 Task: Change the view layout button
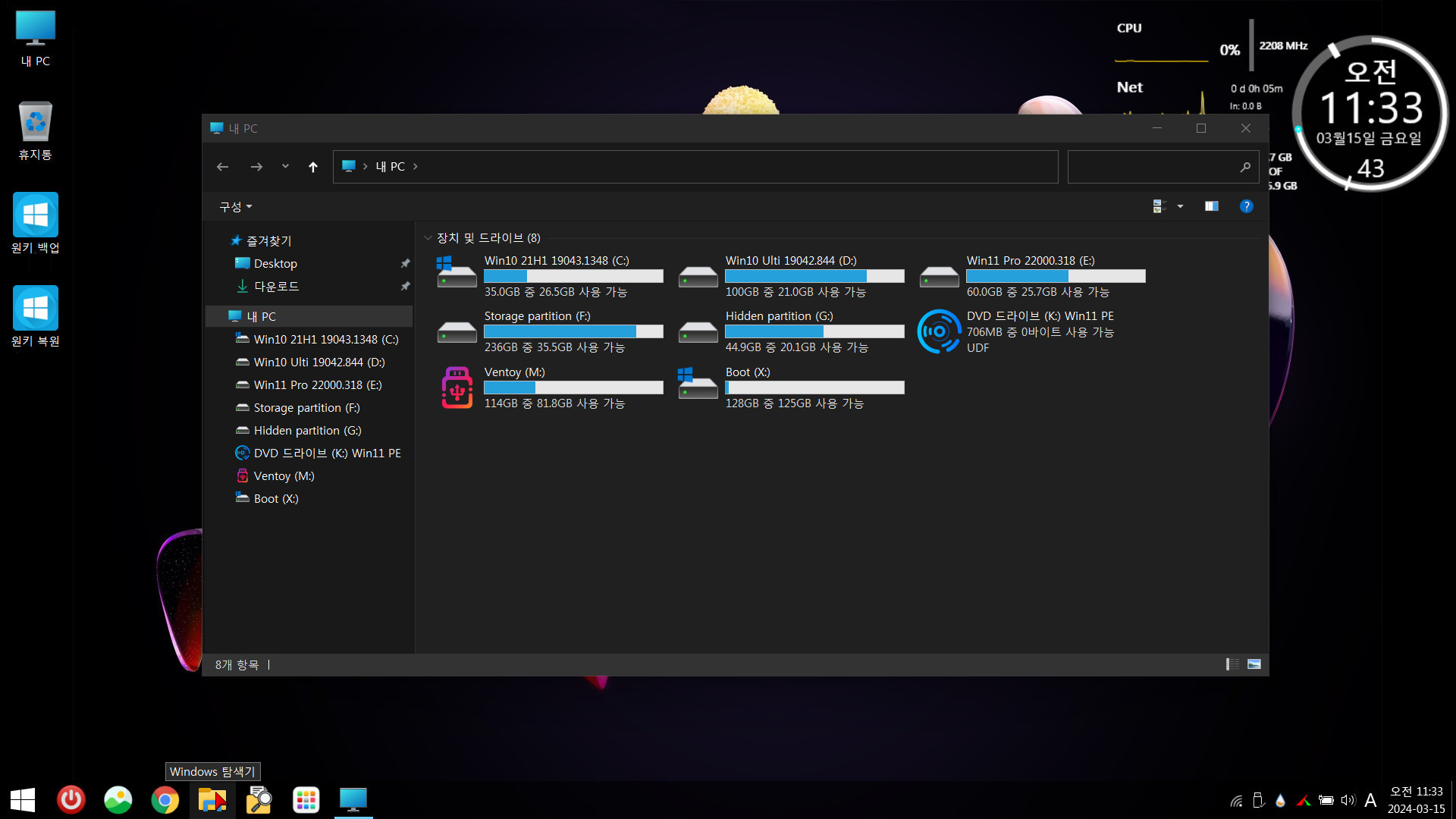coord(1159,206)
